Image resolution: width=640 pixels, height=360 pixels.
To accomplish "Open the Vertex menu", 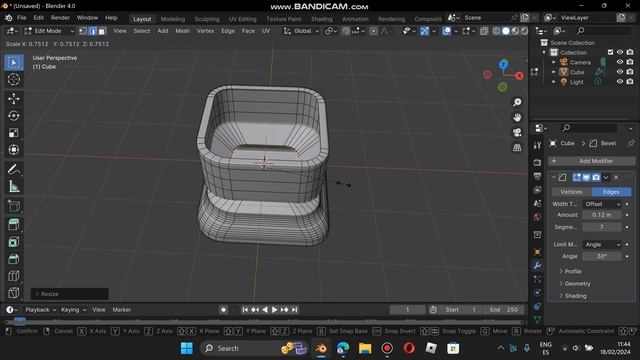I will 205,31.
